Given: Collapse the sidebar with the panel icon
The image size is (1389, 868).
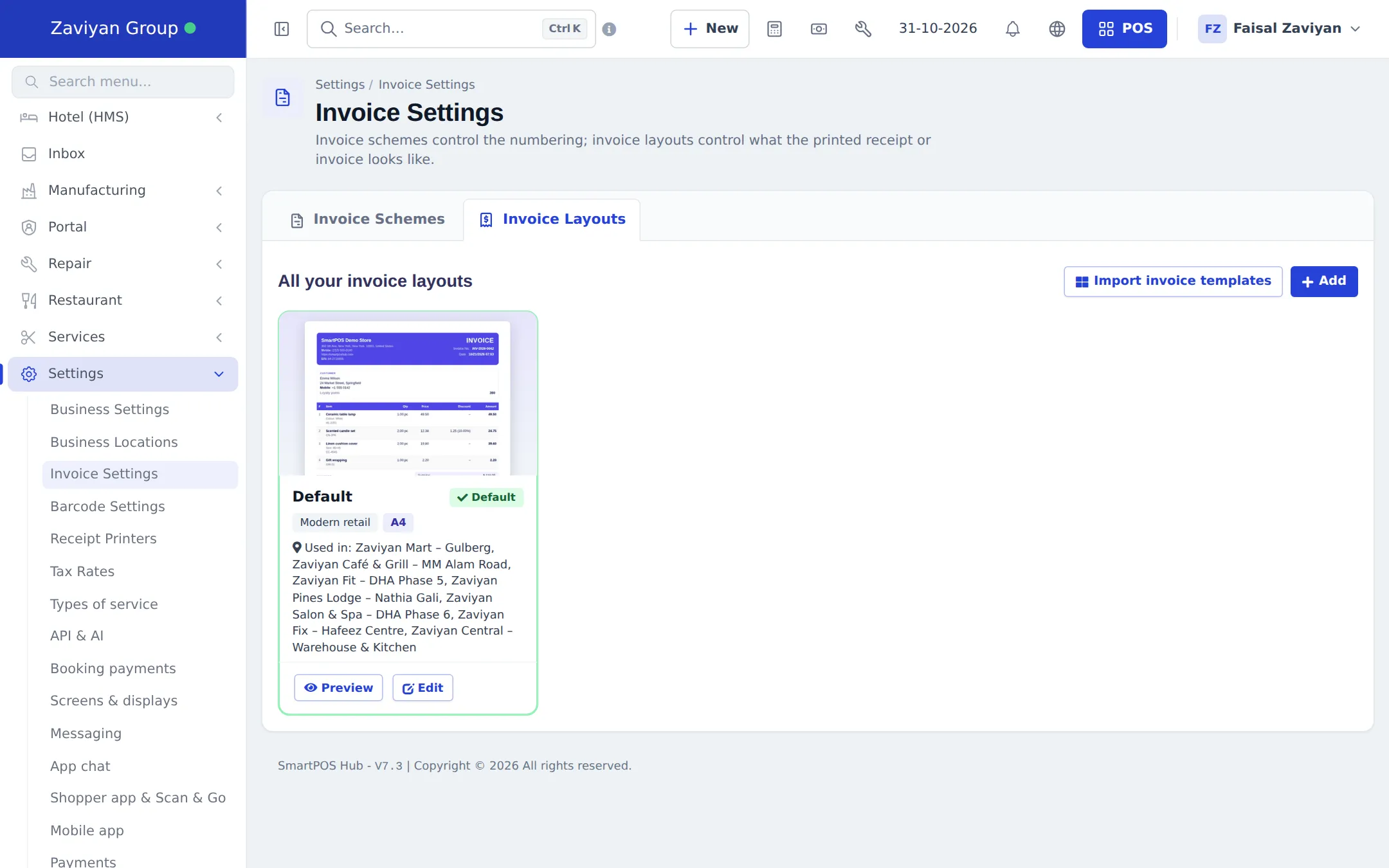Looking at the screenshot, I should (282, 29).
